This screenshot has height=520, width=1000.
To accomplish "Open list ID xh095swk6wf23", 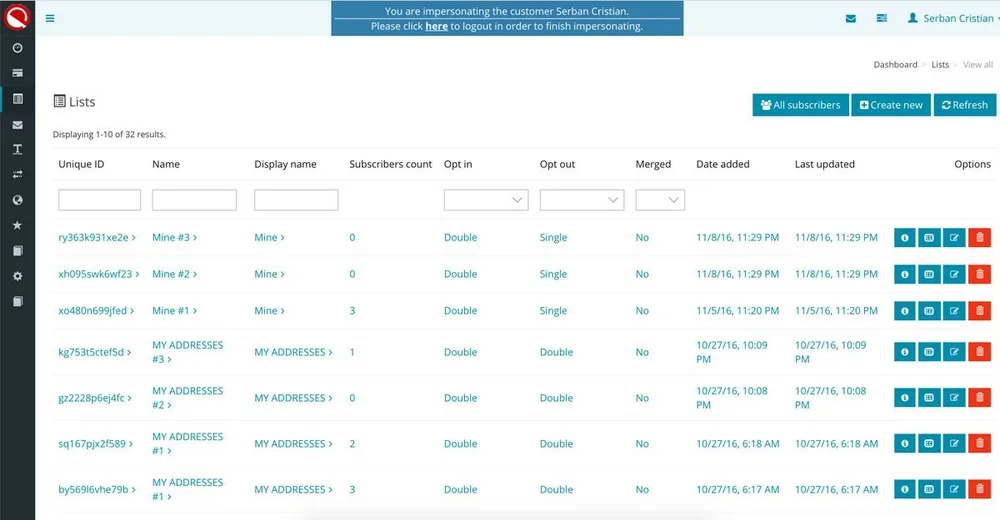I will (x=99, y=274).
